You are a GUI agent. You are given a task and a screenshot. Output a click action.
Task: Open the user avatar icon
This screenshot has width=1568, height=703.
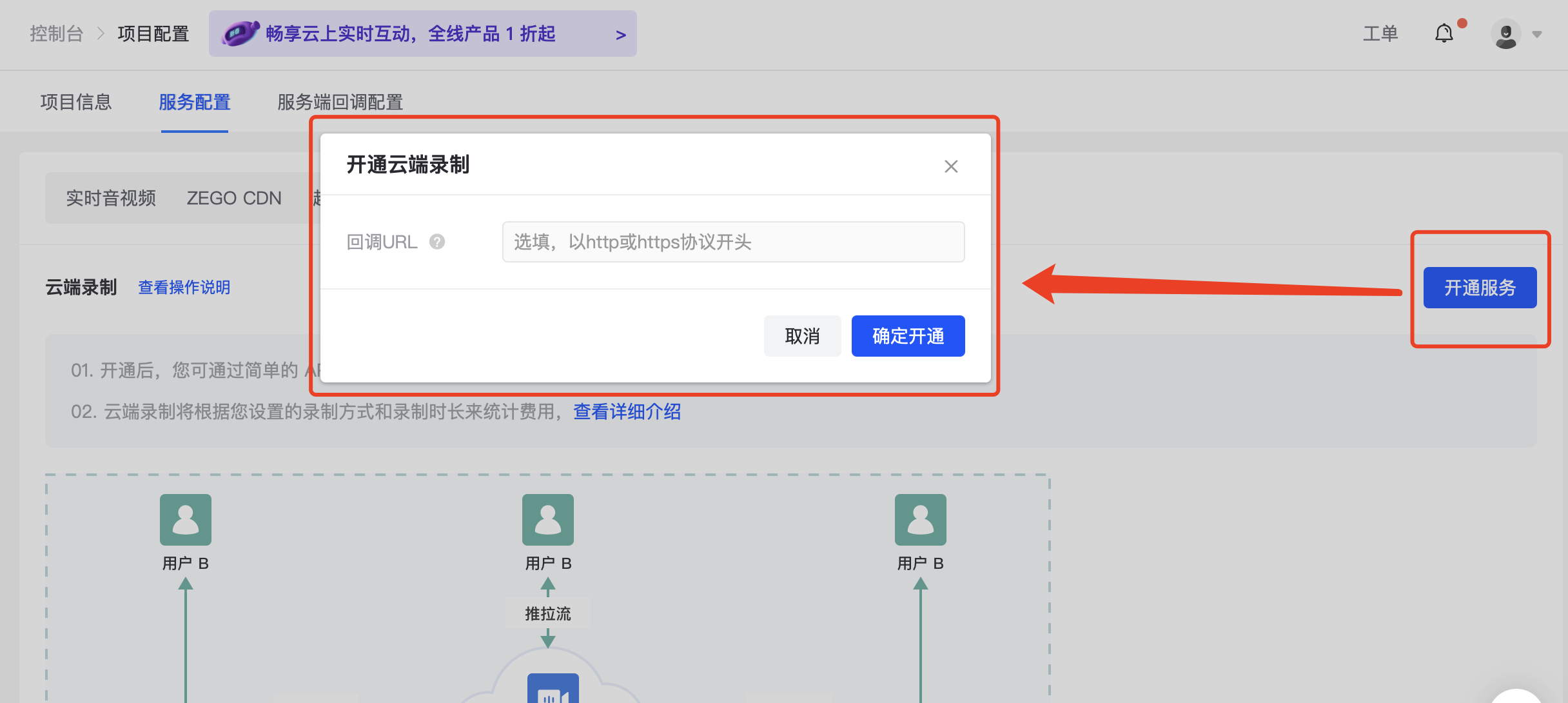[1505, 34]
